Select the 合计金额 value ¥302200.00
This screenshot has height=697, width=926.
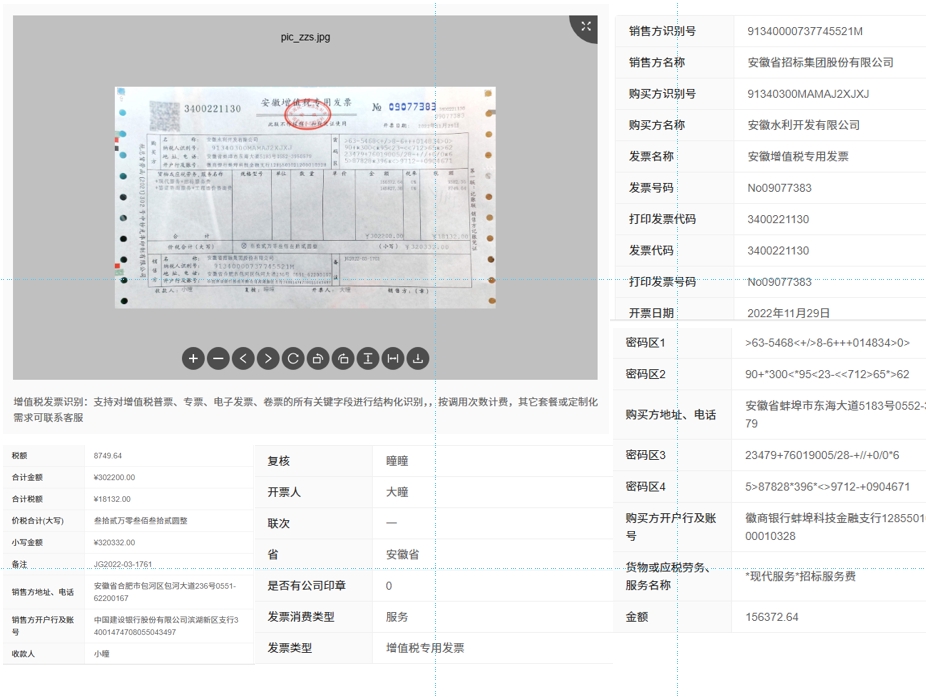[114, 478]
